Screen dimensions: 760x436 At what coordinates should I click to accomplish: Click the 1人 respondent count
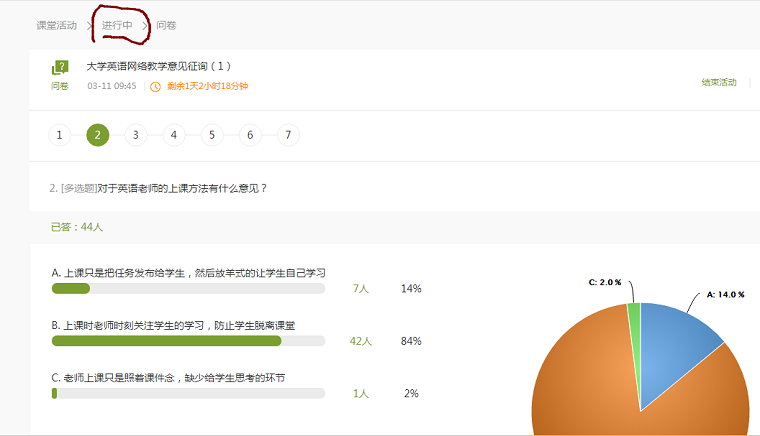361,393
